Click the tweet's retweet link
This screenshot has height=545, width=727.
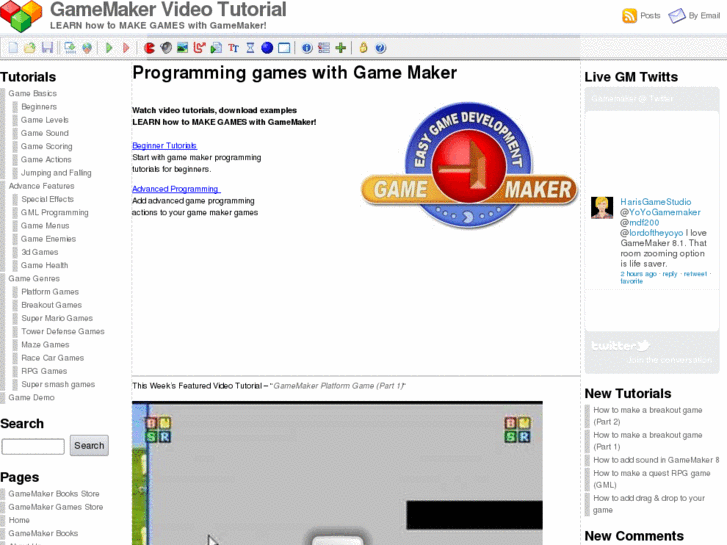[695, 274]
